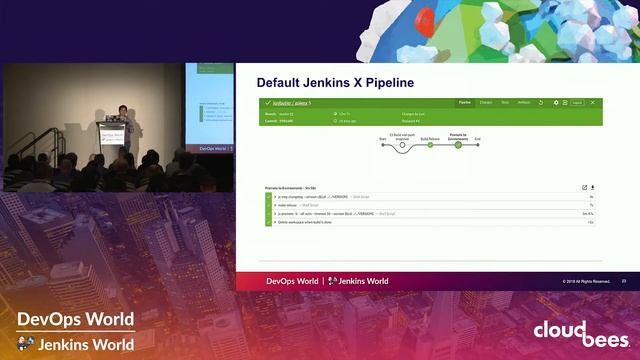Click the 'Promote to Environments' step list heading

click(x=290, y=188)
